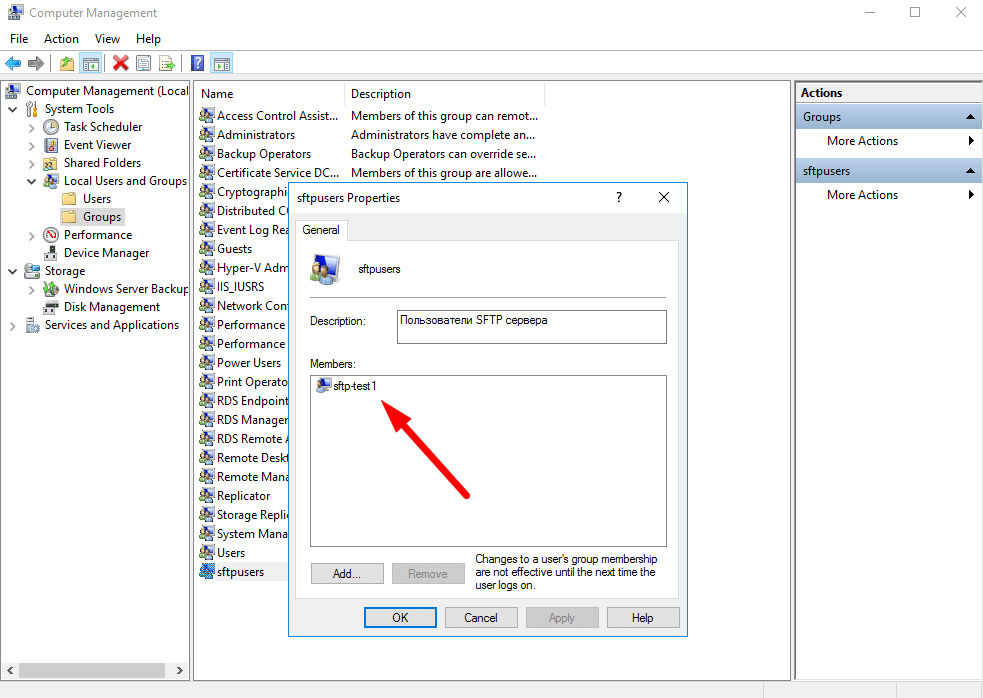Viewport: 983px width, 698px height.
Task: Open Device Manager from the tree
Action: pyautogui.click(x=106, y=253)
